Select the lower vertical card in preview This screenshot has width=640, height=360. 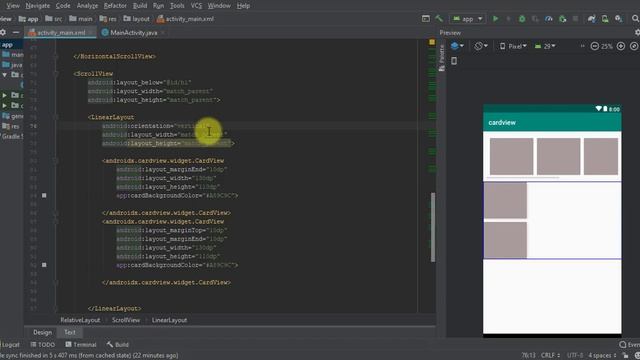point(505,240)
